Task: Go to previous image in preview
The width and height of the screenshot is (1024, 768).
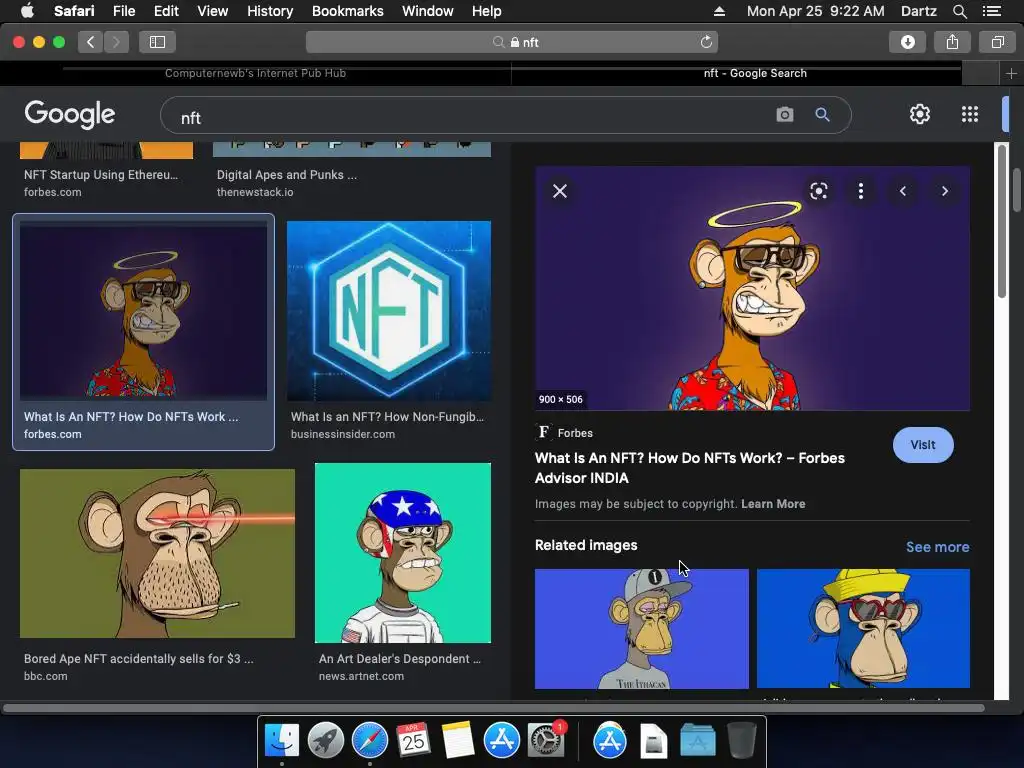Action: click(903, 191)
